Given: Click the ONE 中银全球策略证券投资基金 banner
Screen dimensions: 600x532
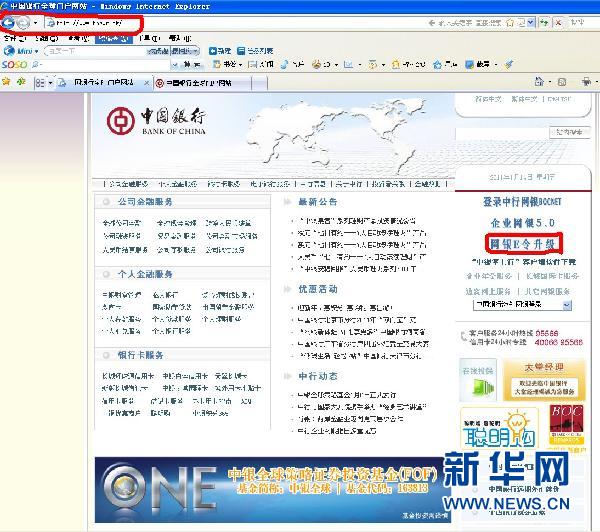Looking at the screenshot, I should (272, 490).
